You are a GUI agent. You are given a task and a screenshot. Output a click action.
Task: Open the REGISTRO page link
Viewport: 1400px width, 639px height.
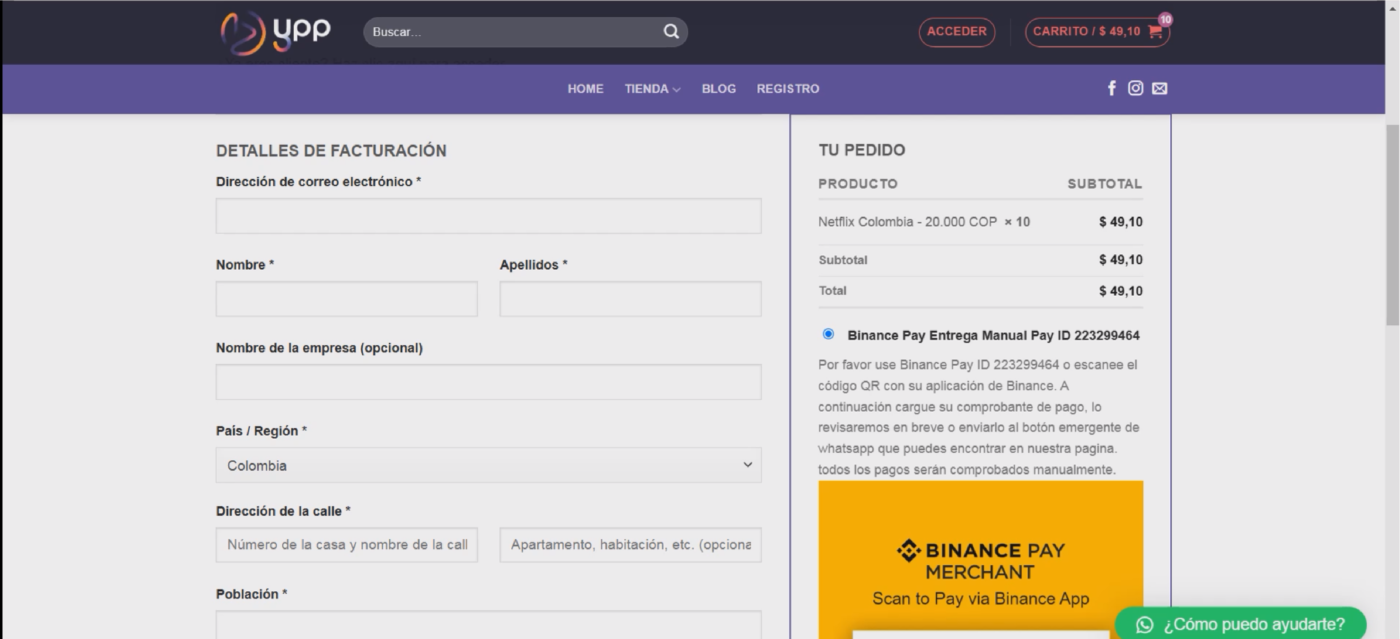tap(787, 89)
